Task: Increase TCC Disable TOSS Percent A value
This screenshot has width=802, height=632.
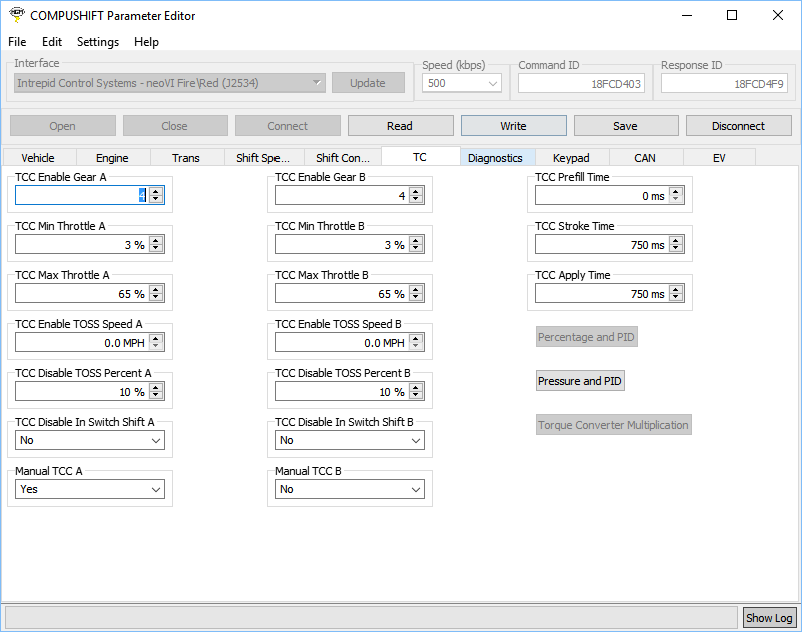Action: pyautogui.click(x=156, y=388)
